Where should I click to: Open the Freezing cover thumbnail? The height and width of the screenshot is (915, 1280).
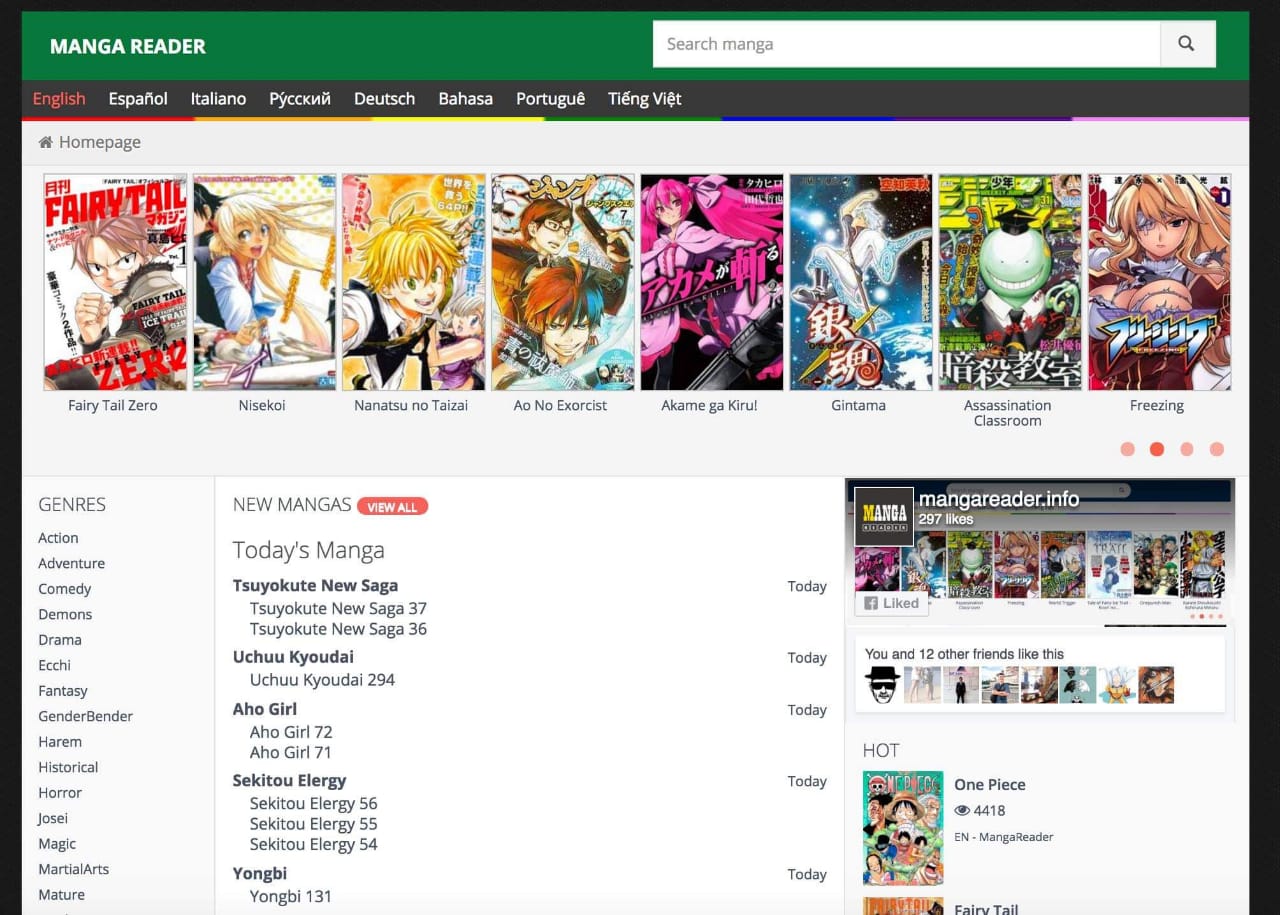pos(1158,282)
